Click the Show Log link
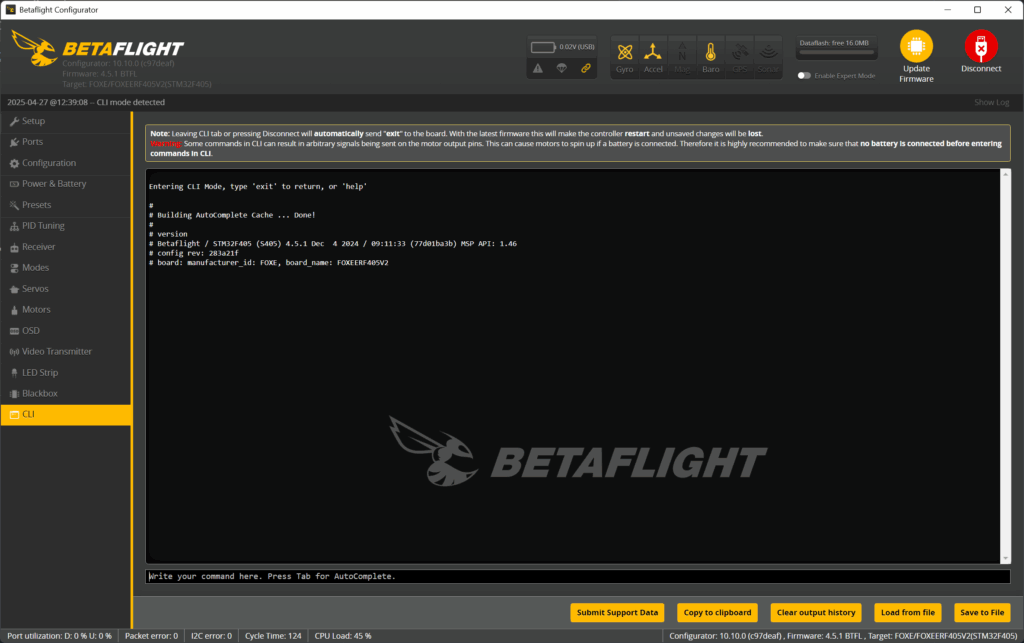Image resolution: width=1024 pixels, height=643 pixels. [991, 102]
